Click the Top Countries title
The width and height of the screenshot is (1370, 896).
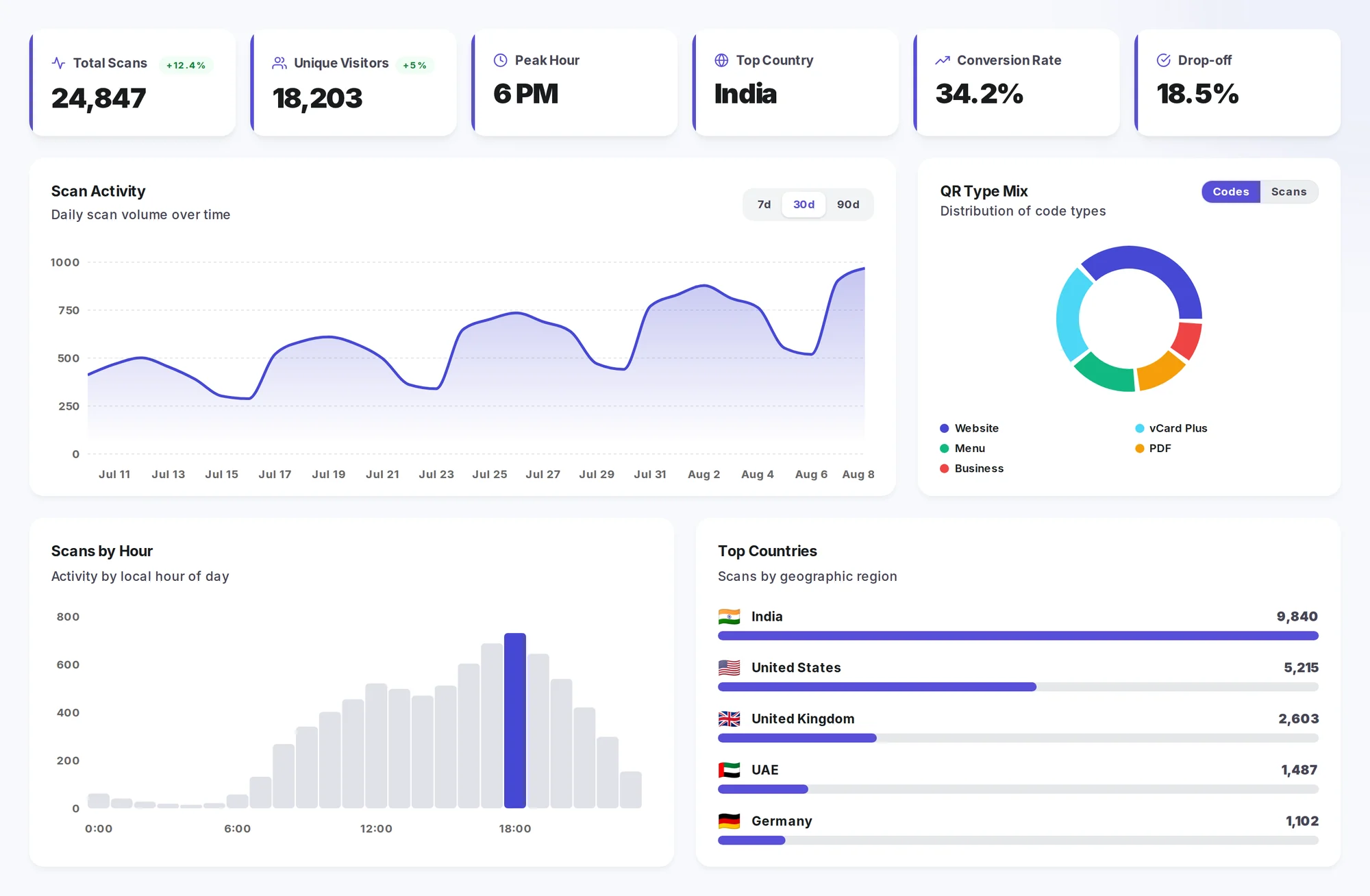(x=767, y=551)
